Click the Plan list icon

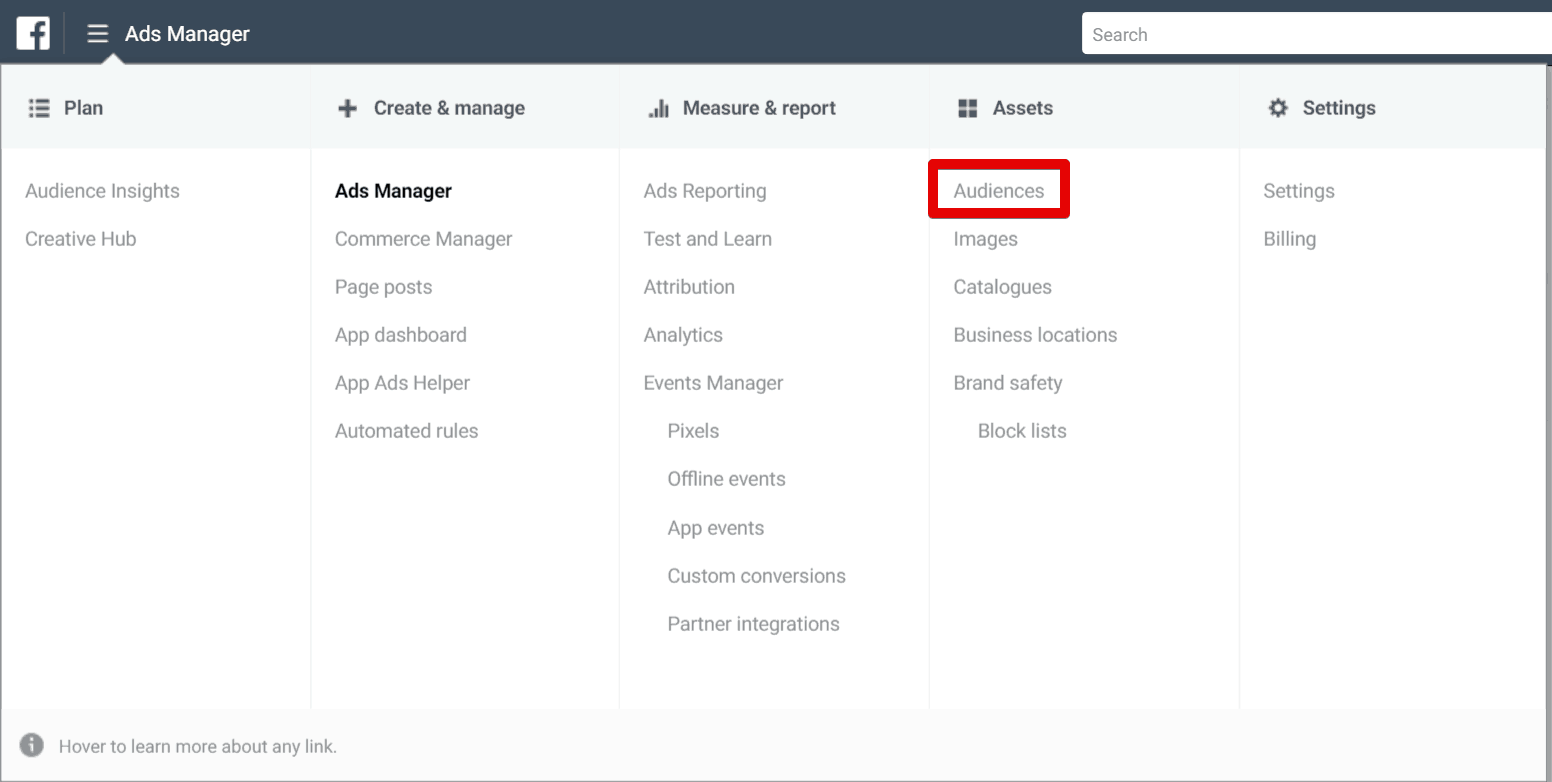[39, 108]
